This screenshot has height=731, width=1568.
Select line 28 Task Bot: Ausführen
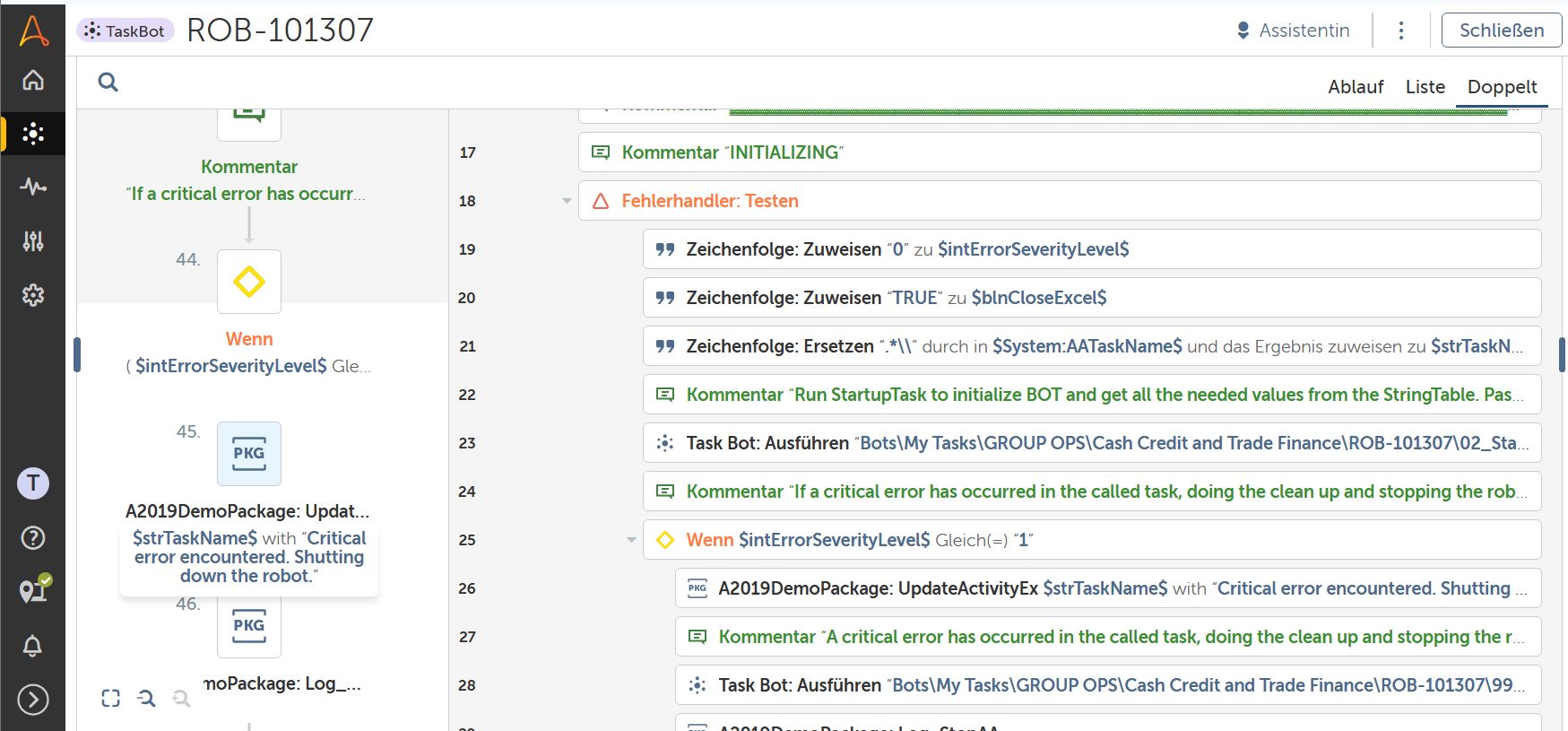pos(1108,685)
